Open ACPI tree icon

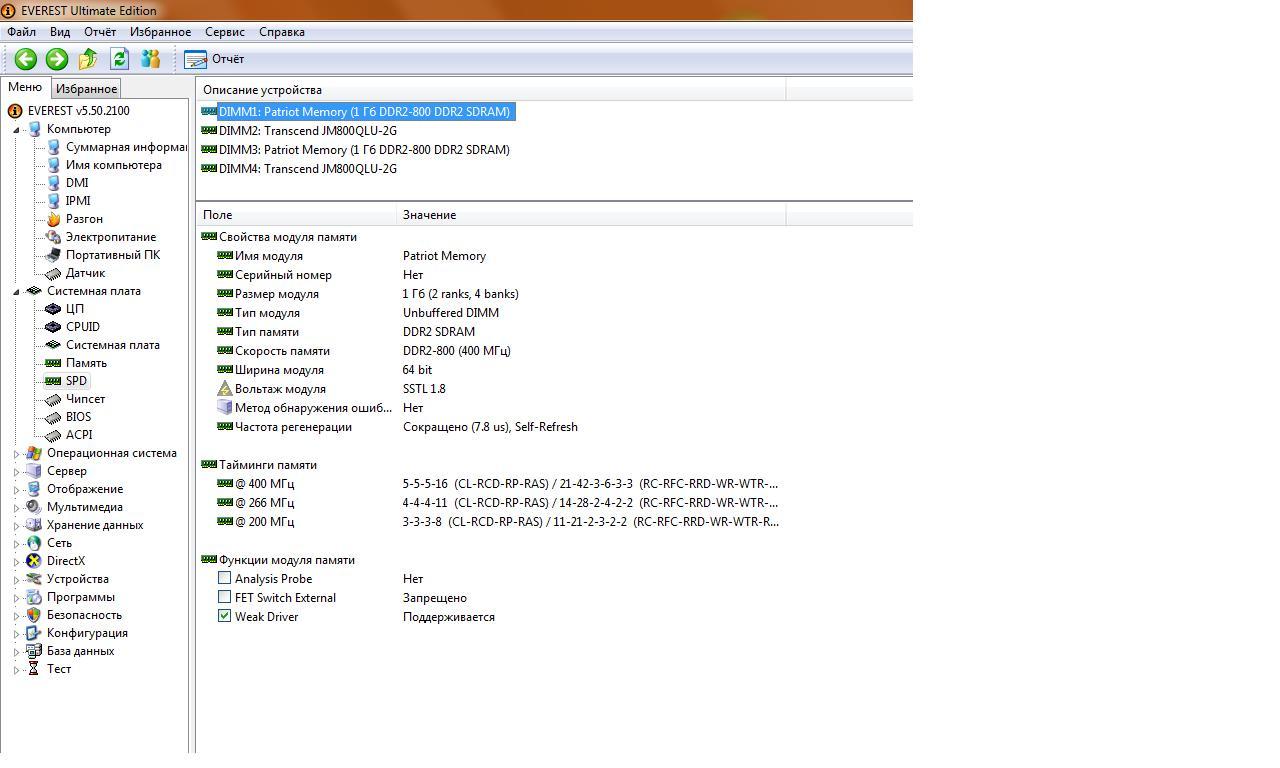point(54,435)
